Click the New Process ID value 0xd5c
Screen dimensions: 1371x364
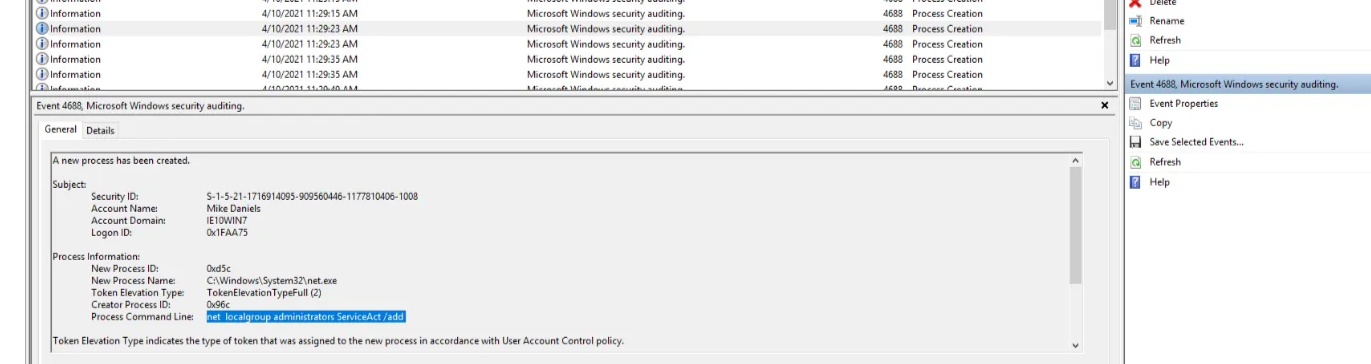coord(218,269)
